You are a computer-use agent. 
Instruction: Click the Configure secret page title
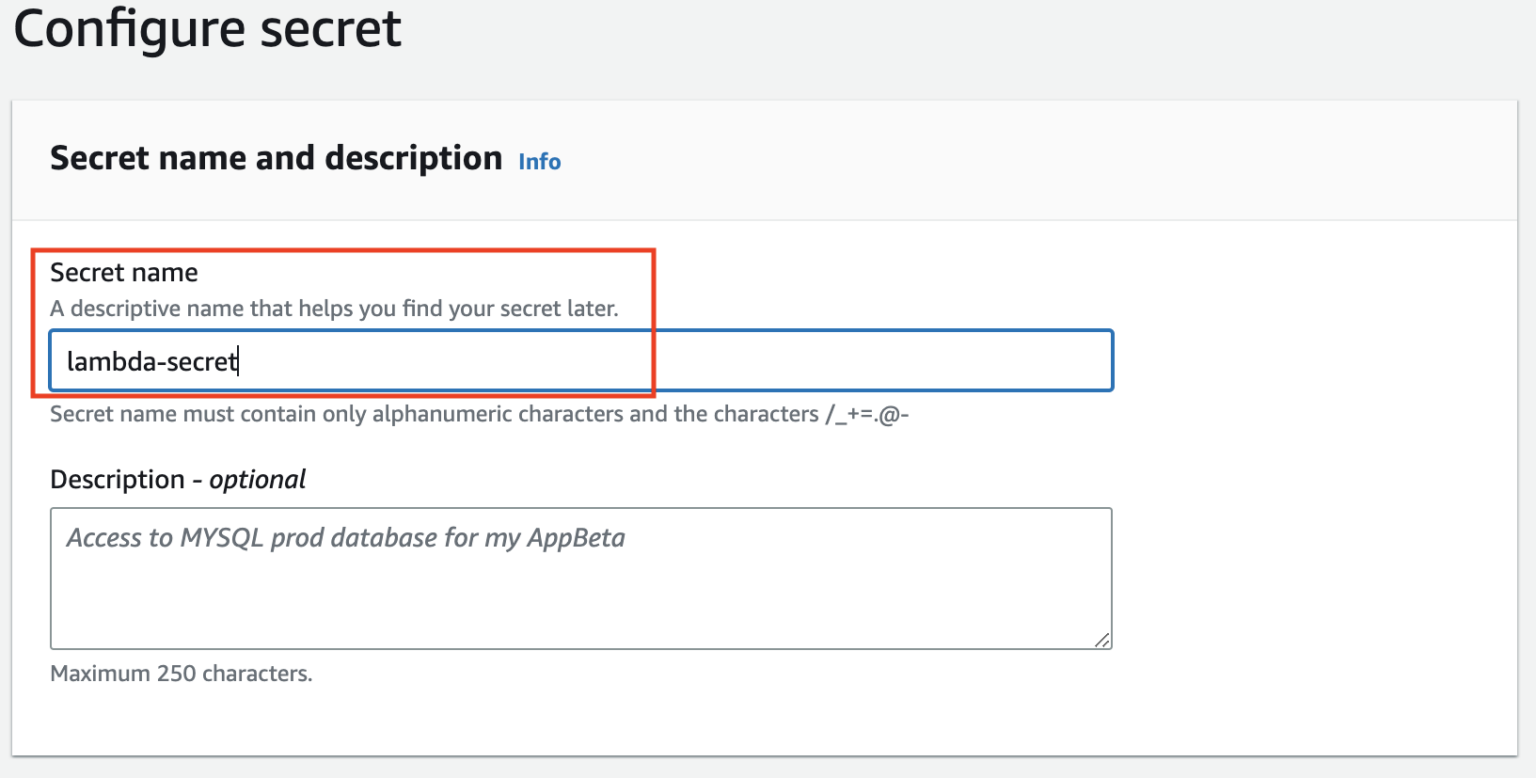(206, 28)
